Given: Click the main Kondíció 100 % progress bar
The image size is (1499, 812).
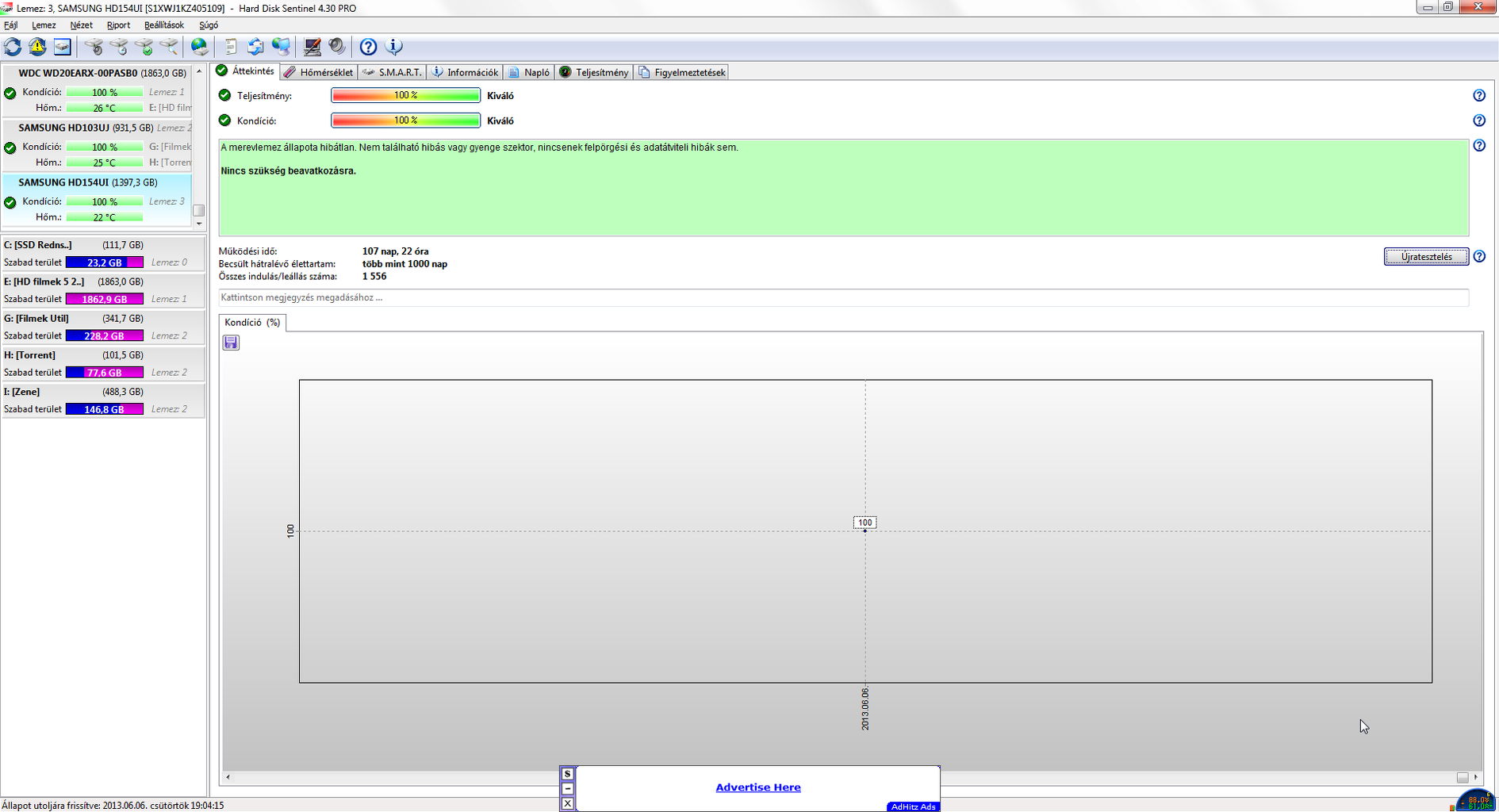Looking at the screenshot, I should coord(405,121).
